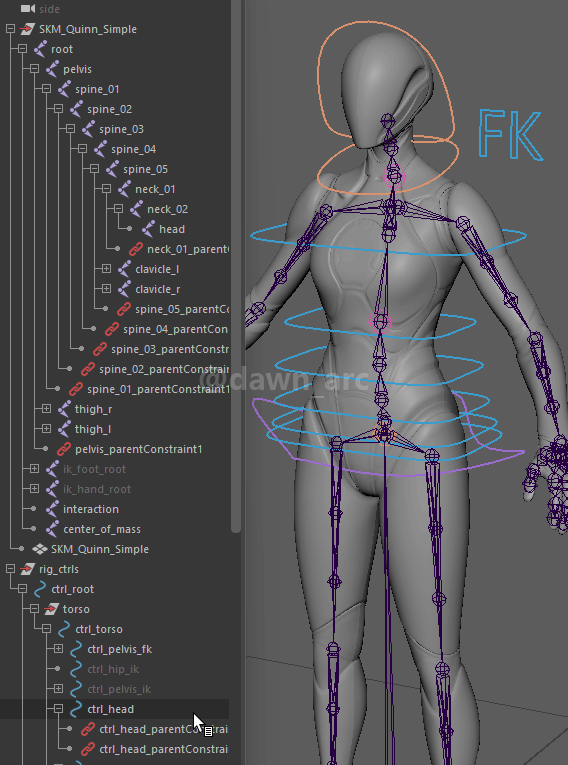Select spine_02_parentConstraint row
Screen dimensions: 568x765
click(164, 369)
